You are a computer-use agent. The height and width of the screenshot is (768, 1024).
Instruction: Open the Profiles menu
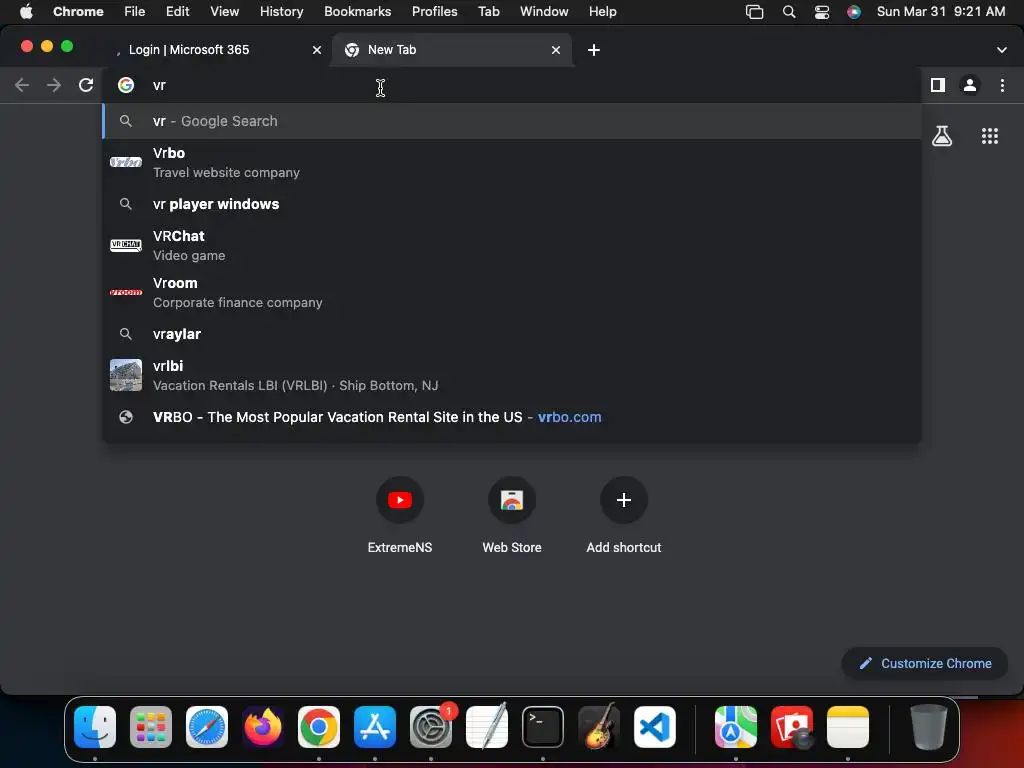(434, 11)
